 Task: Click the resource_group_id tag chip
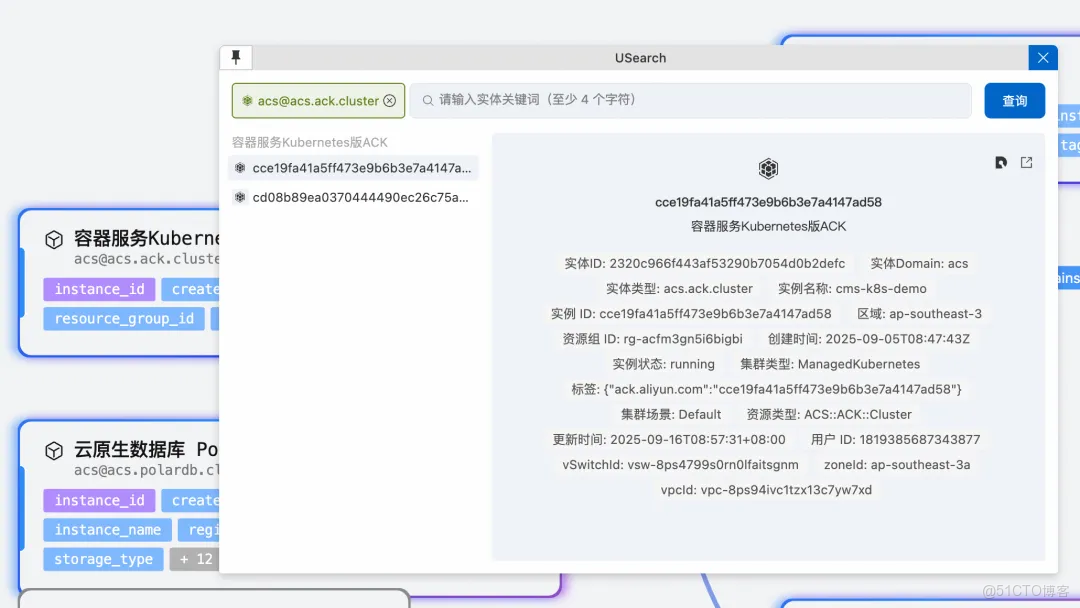pos(123,318)
